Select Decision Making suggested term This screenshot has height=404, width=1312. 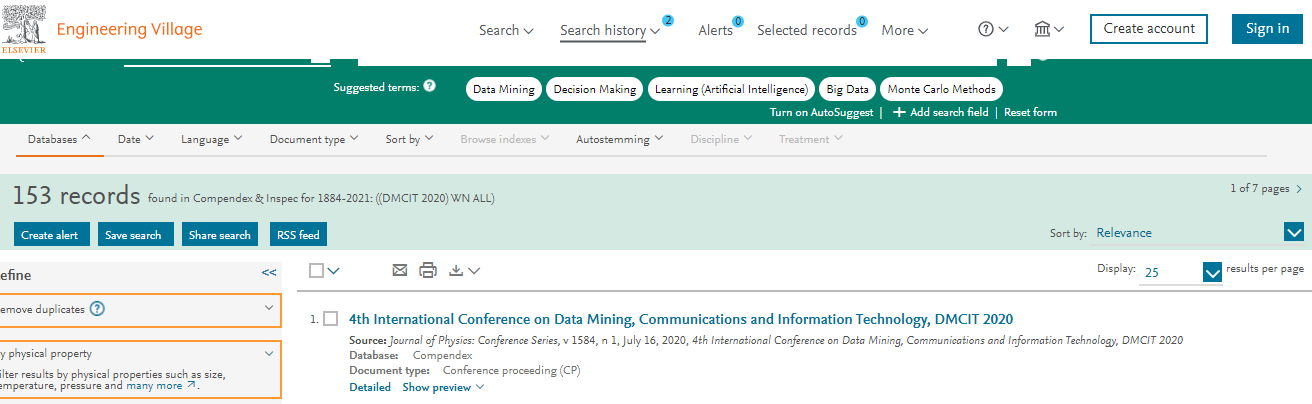[595, 89]
